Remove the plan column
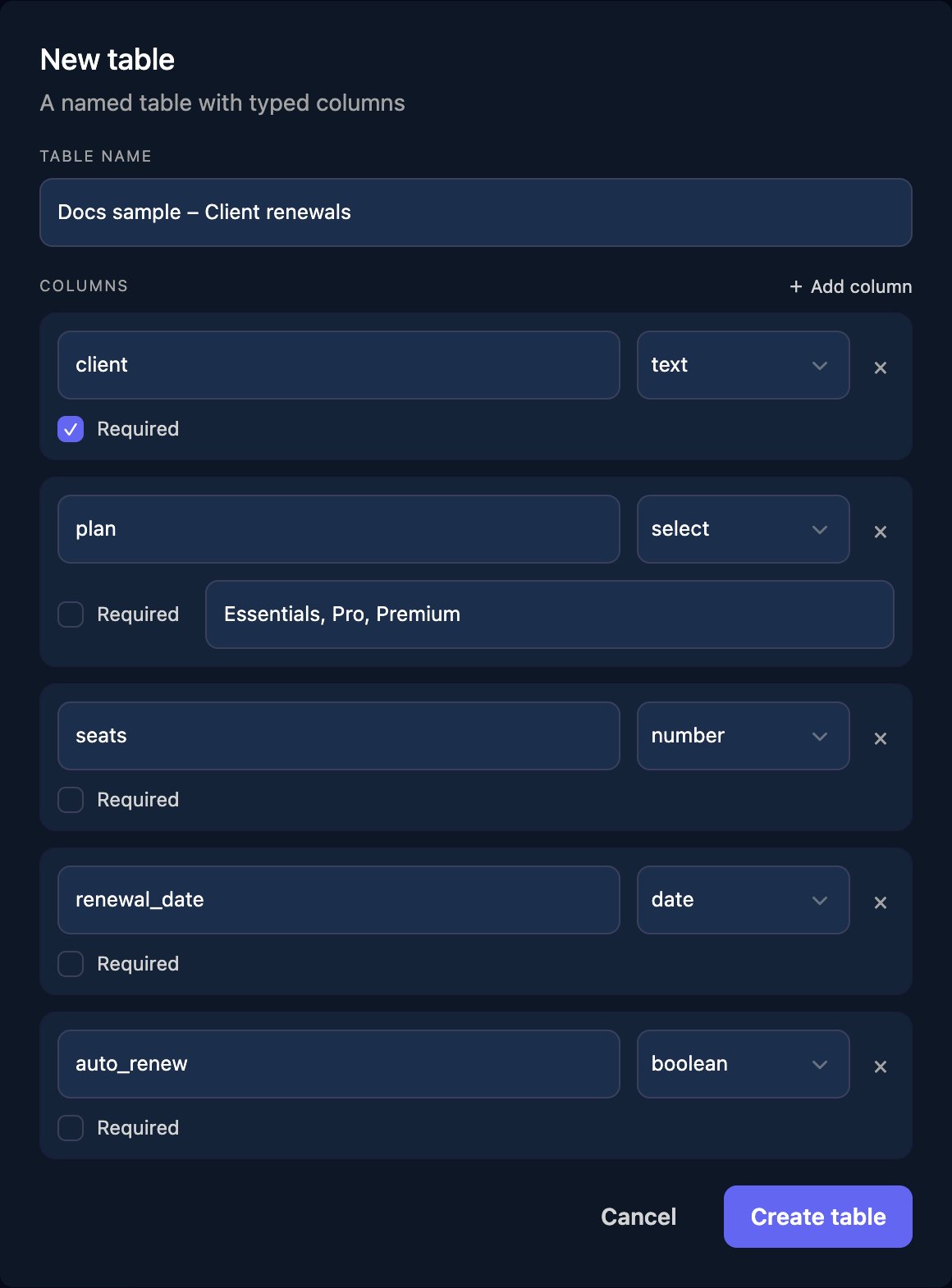The height and width of the screenshot is (1288, 952). coord(881,532)
